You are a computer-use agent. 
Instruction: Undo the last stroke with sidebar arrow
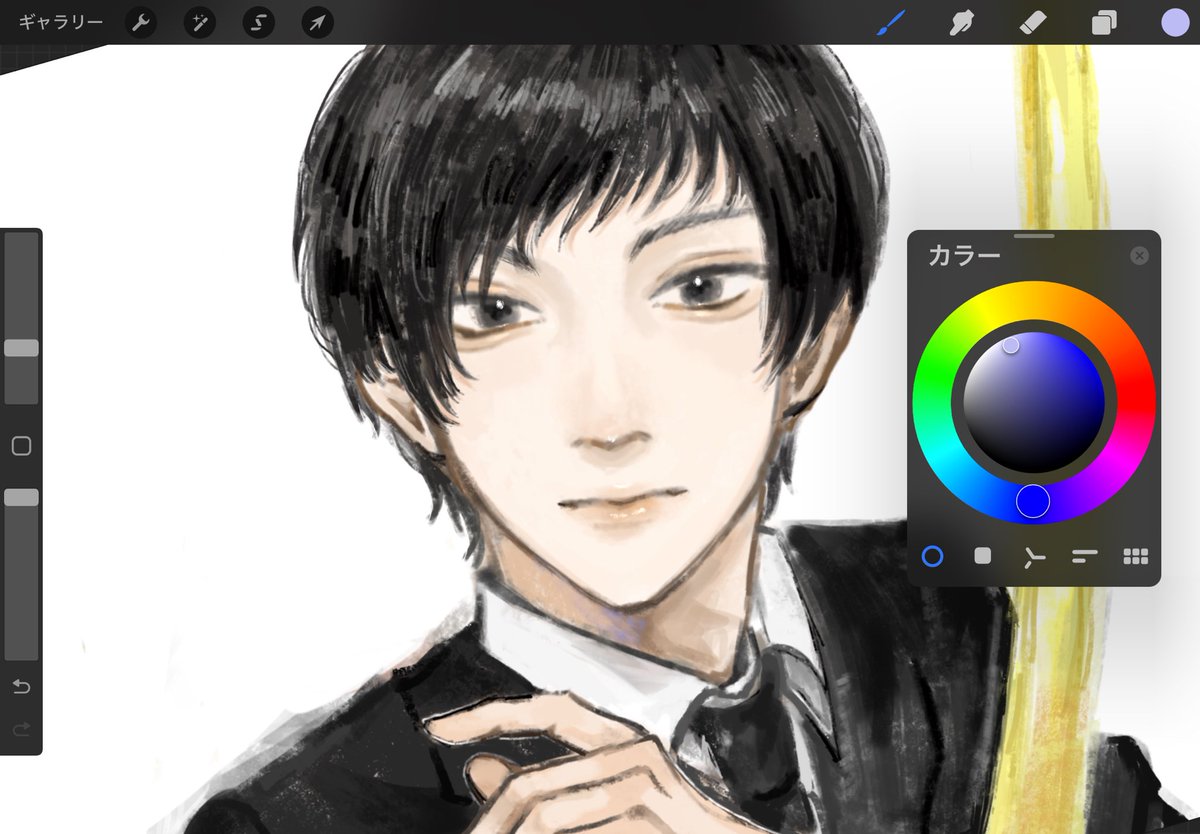[x=21, y=686]
